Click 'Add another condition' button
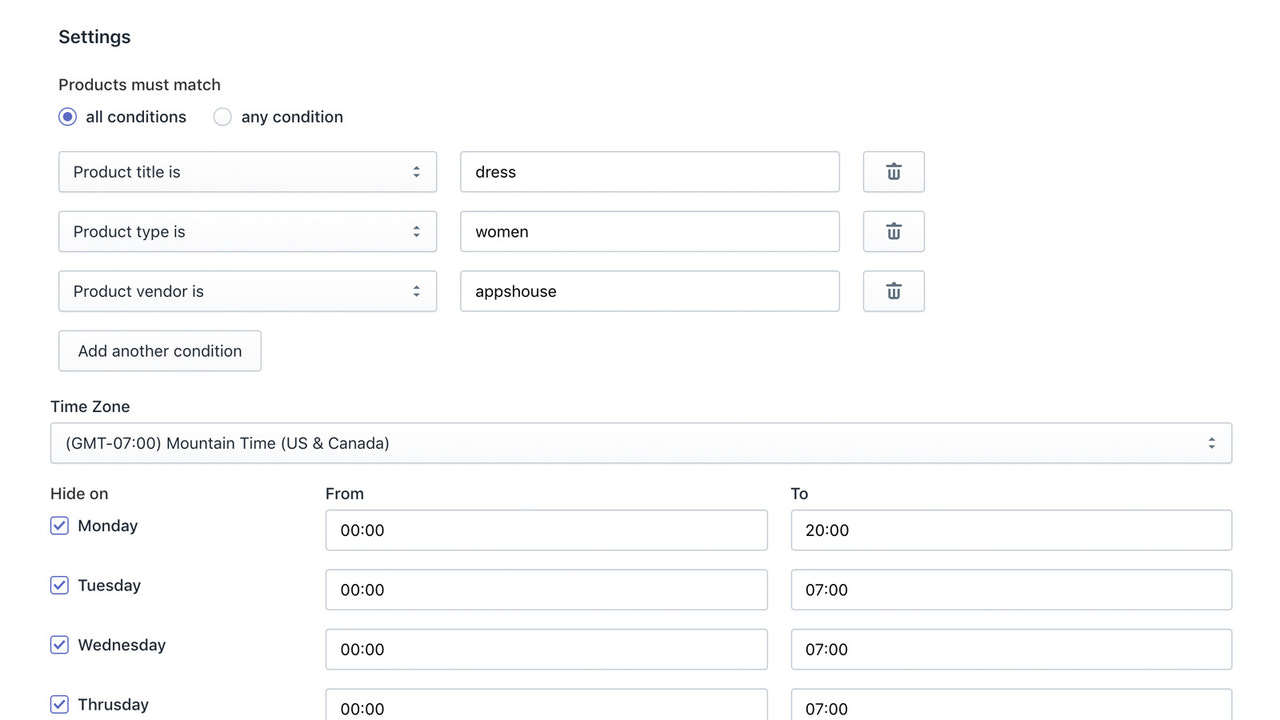The width and height of the screenshot is (1280, 720). [160, 351]
